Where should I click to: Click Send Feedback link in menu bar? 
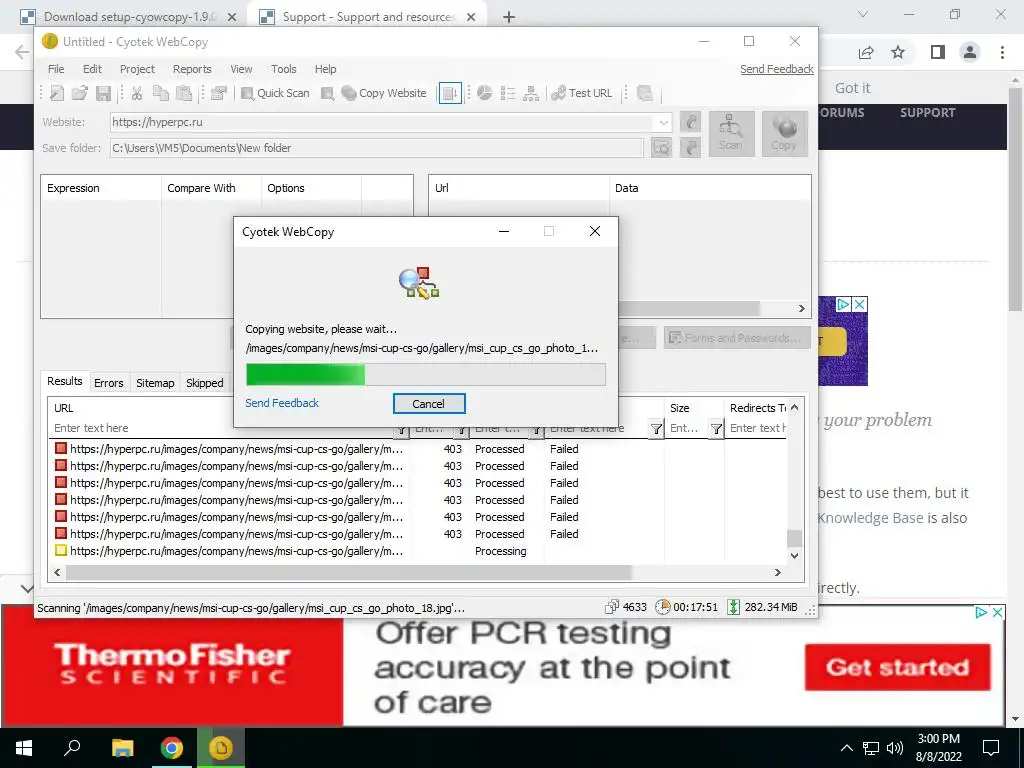(776, 69)
